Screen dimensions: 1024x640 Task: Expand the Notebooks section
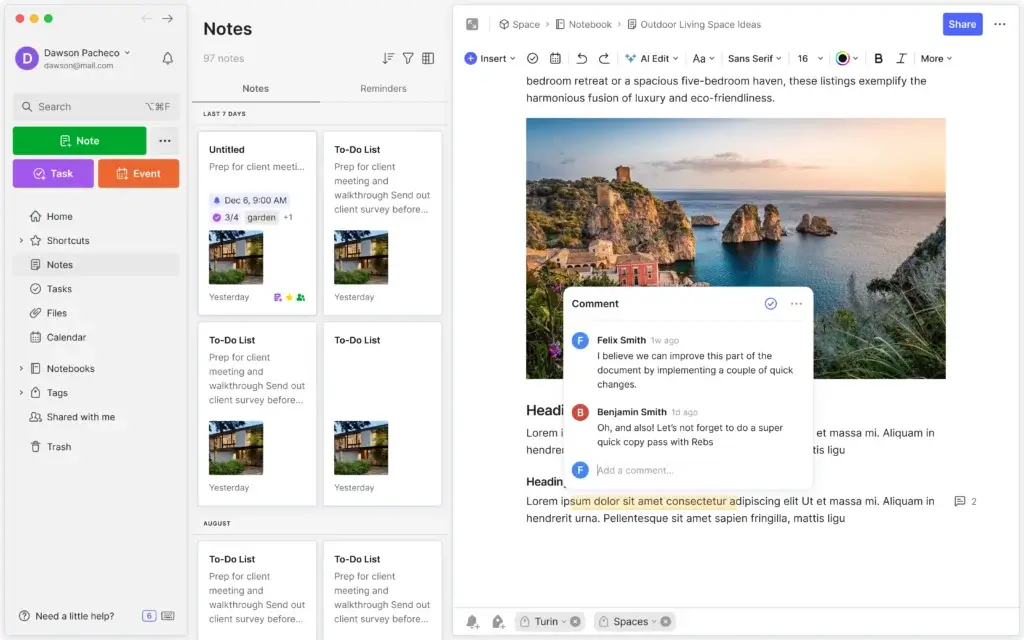click(21, 368)
